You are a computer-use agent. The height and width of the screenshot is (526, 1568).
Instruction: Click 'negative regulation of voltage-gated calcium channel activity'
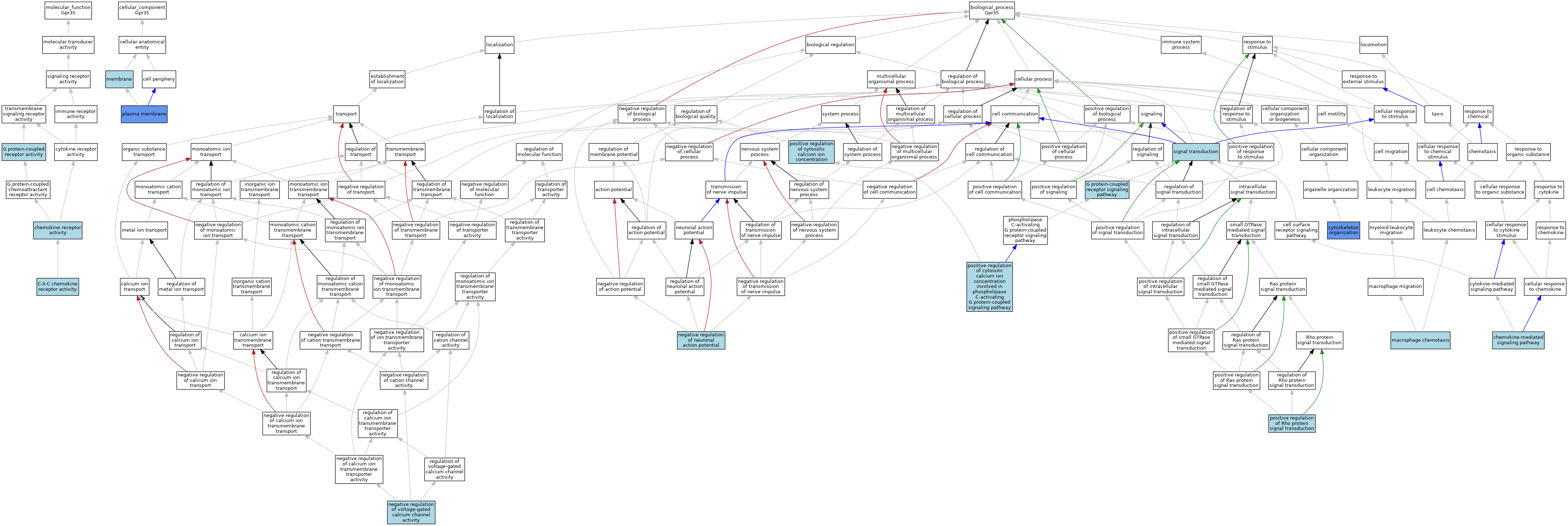click(411, 512)
